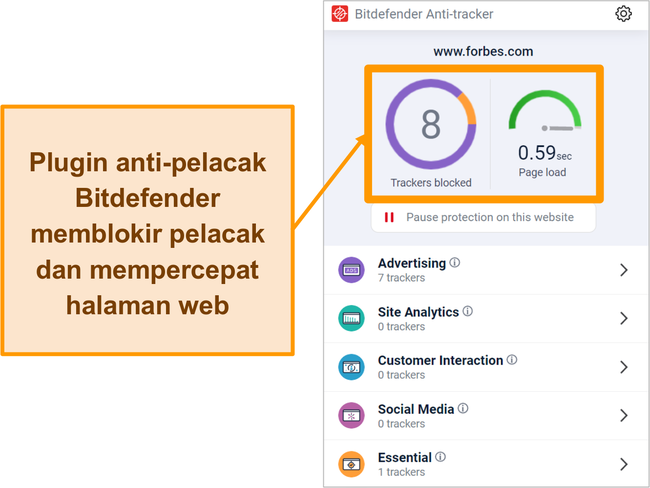Open settings via the gear icon
This screenshot has width=650, height=488.
tap(623, 14)
